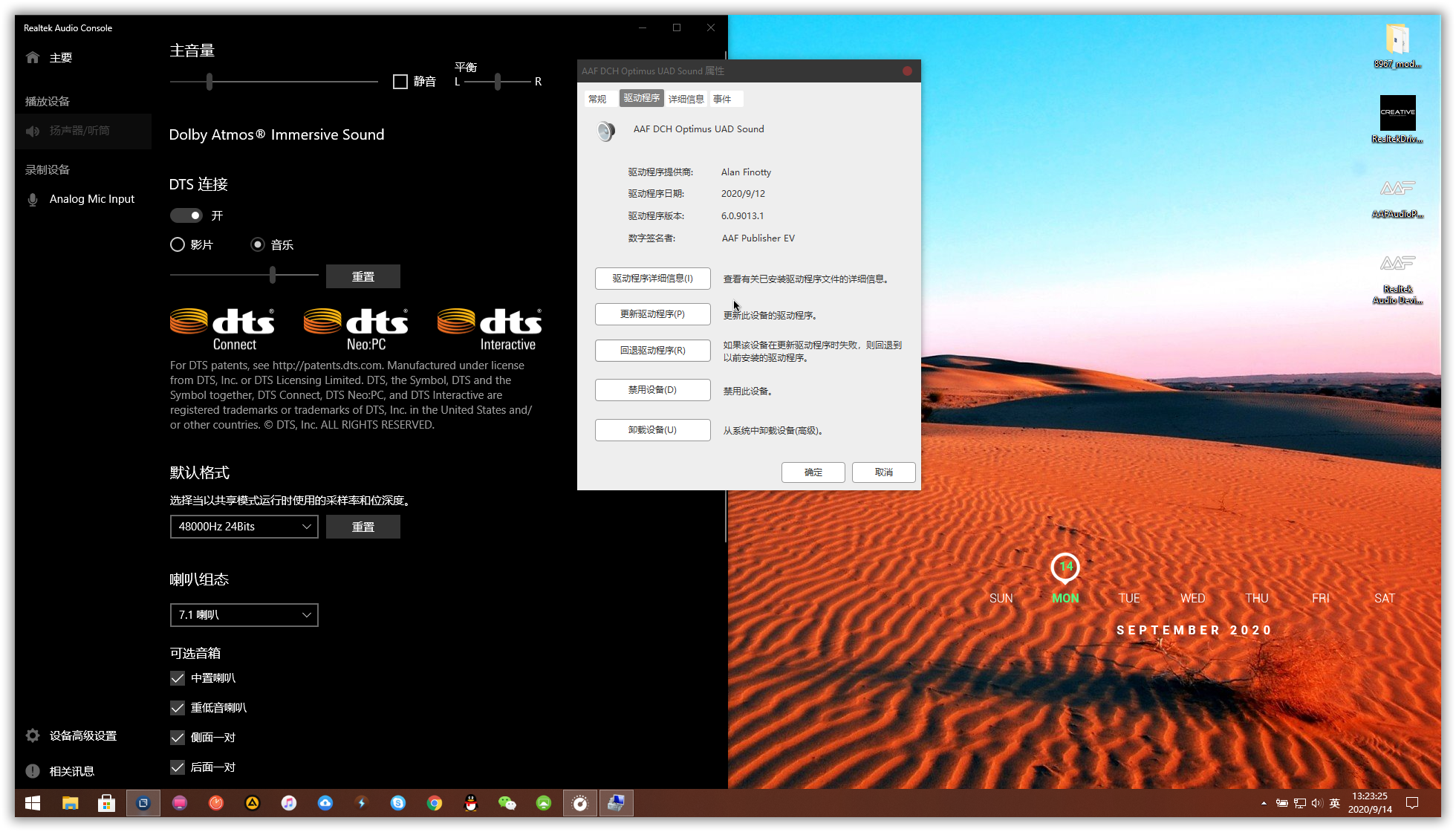This screenshot has width=1456, height=832.
Task: Open Microsoft Store from taskbar
Action: tap(106, 803)
